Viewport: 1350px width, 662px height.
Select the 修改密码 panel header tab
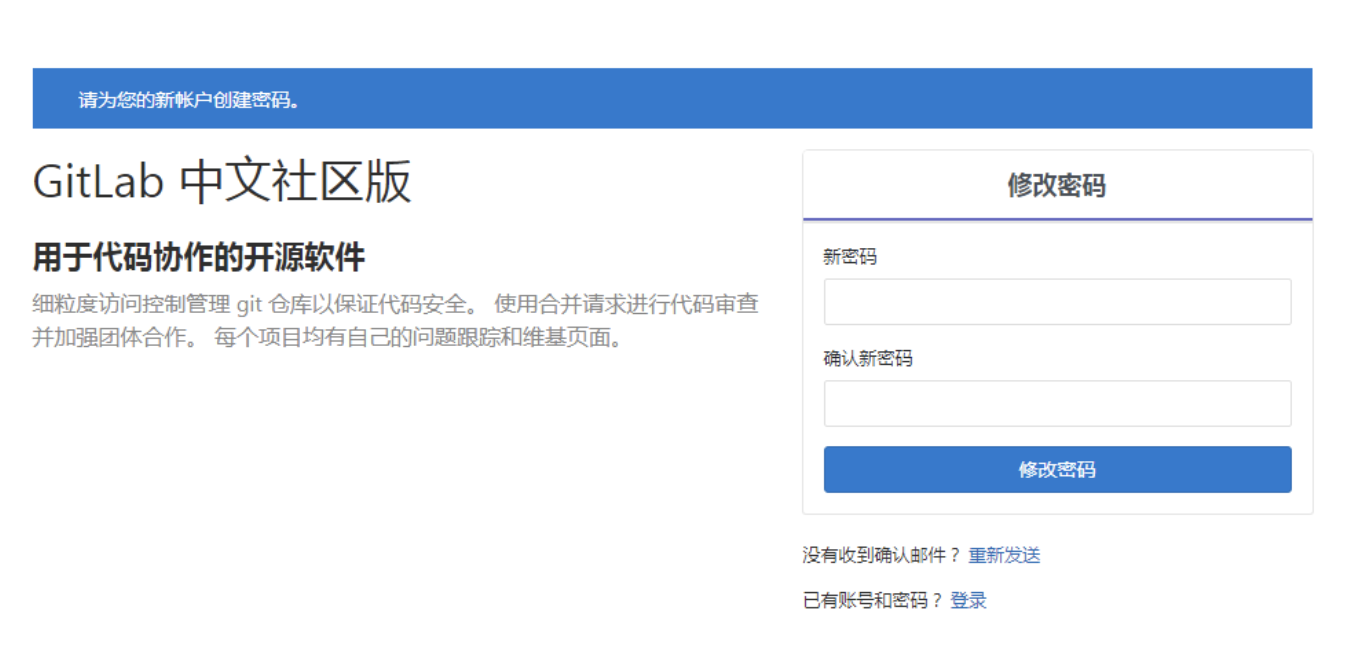click(x=1057, y=186)
